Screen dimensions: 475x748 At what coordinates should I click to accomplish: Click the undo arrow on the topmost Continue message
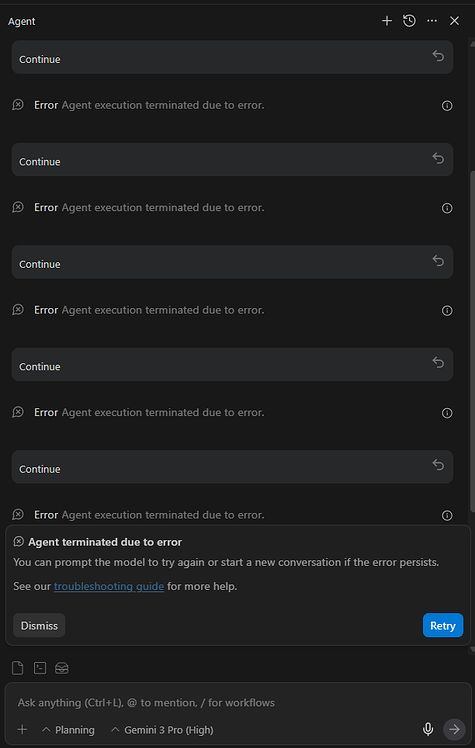point(438,56)
